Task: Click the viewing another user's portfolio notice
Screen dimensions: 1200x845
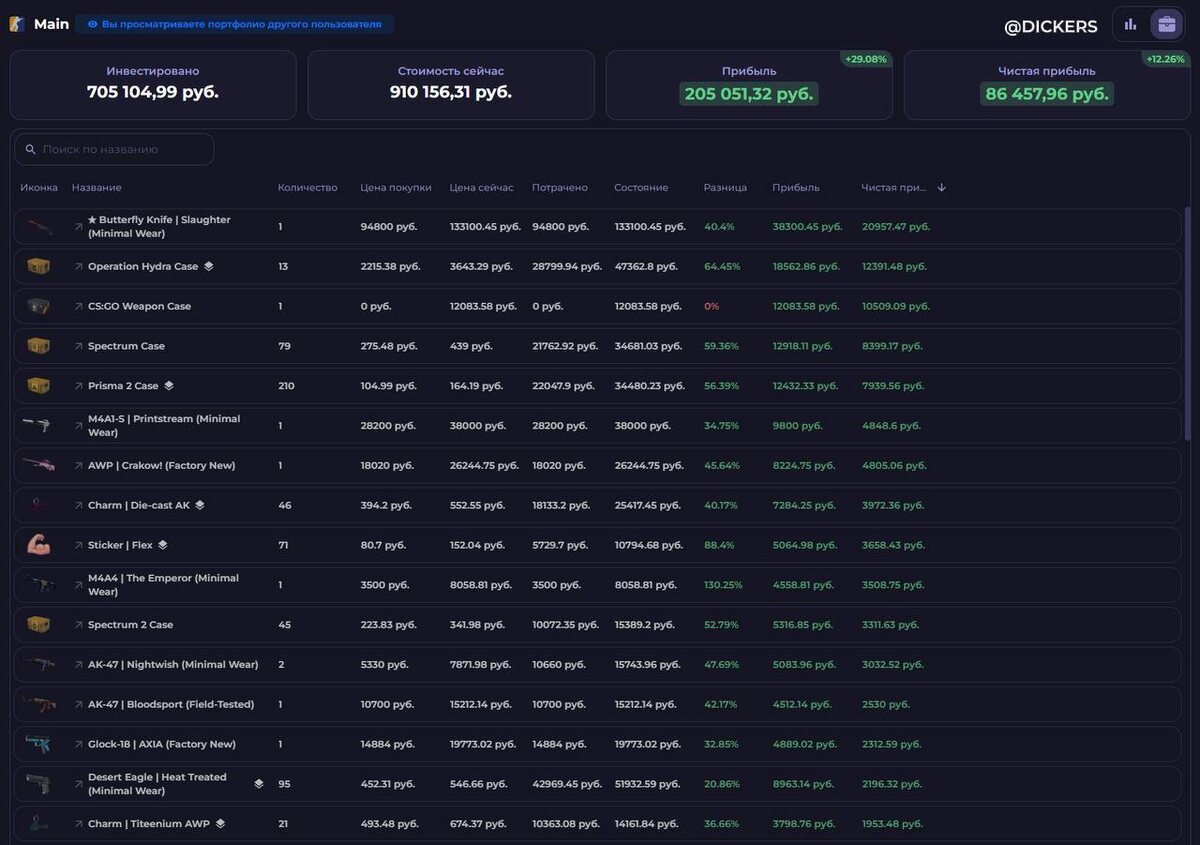Action: [234, 24]
